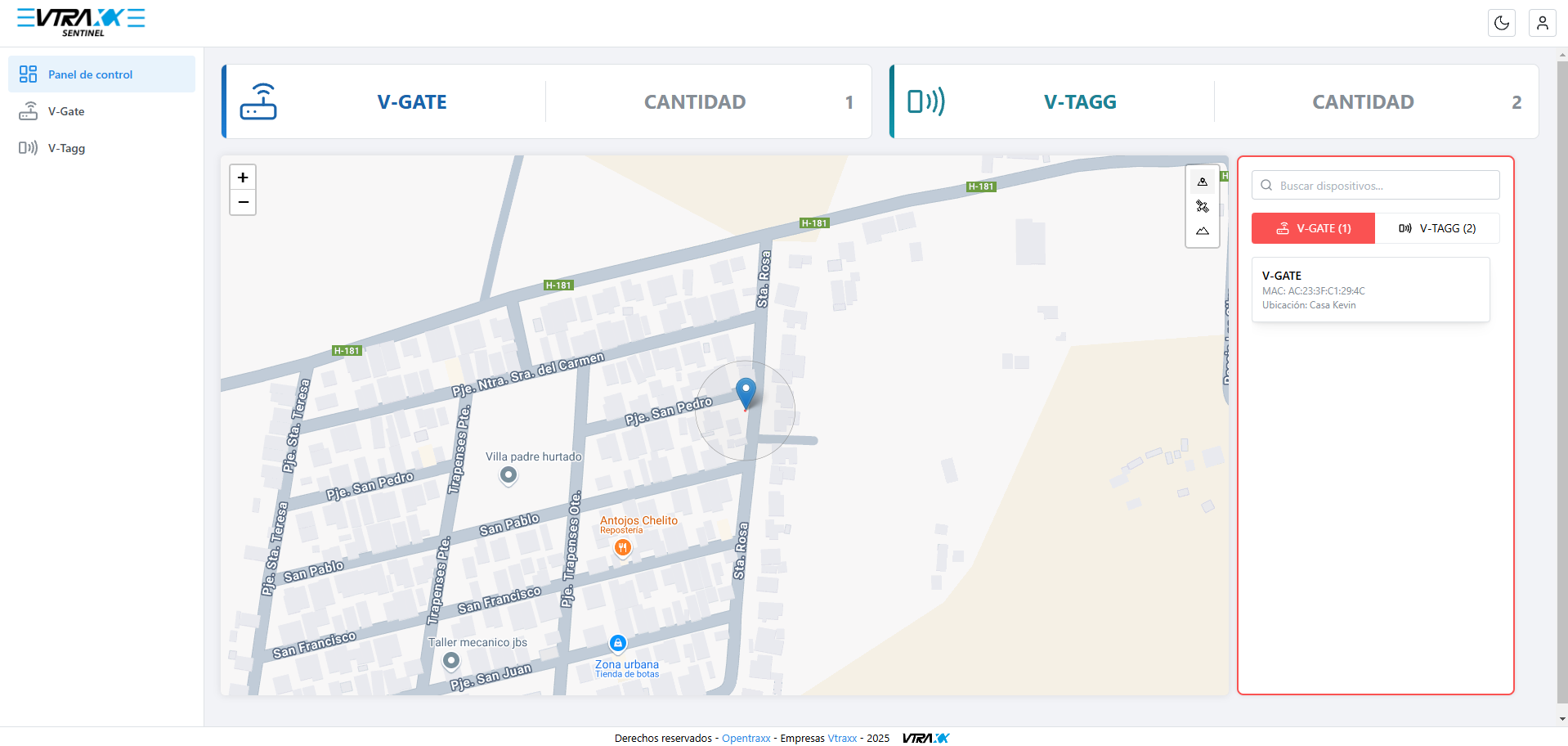Viewport: 1568px width, 746px height.
Task: Zoom in the map with the plus button
Action: 243,178
